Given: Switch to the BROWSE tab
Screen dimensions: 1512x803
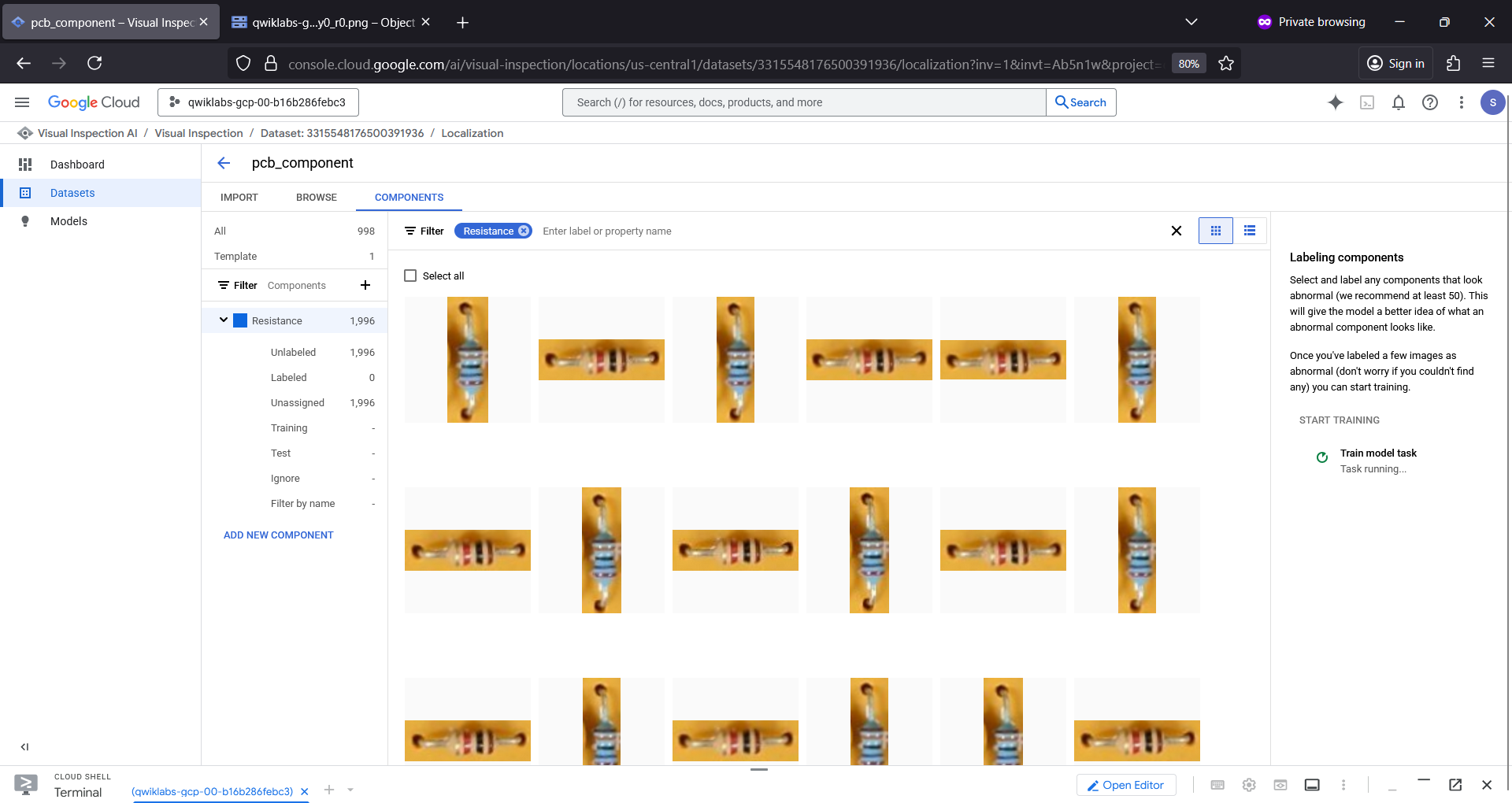Looking at the screenshot, I should (x=317, y=198).
